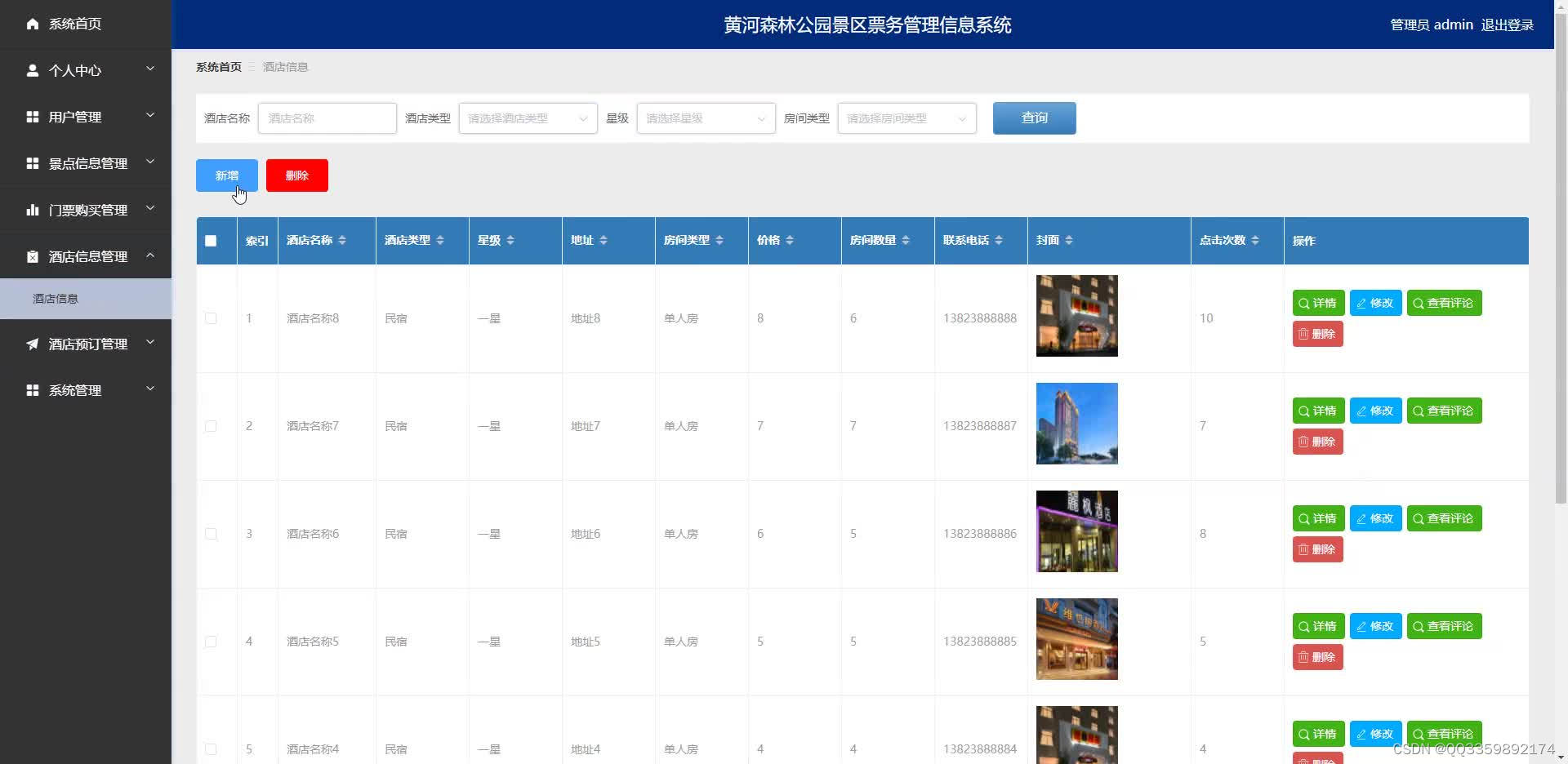The height and width of the screenshot is (764, 1568).
Task: Click 修改 for 酒店名称8
Action: (x=1375, y=303)
